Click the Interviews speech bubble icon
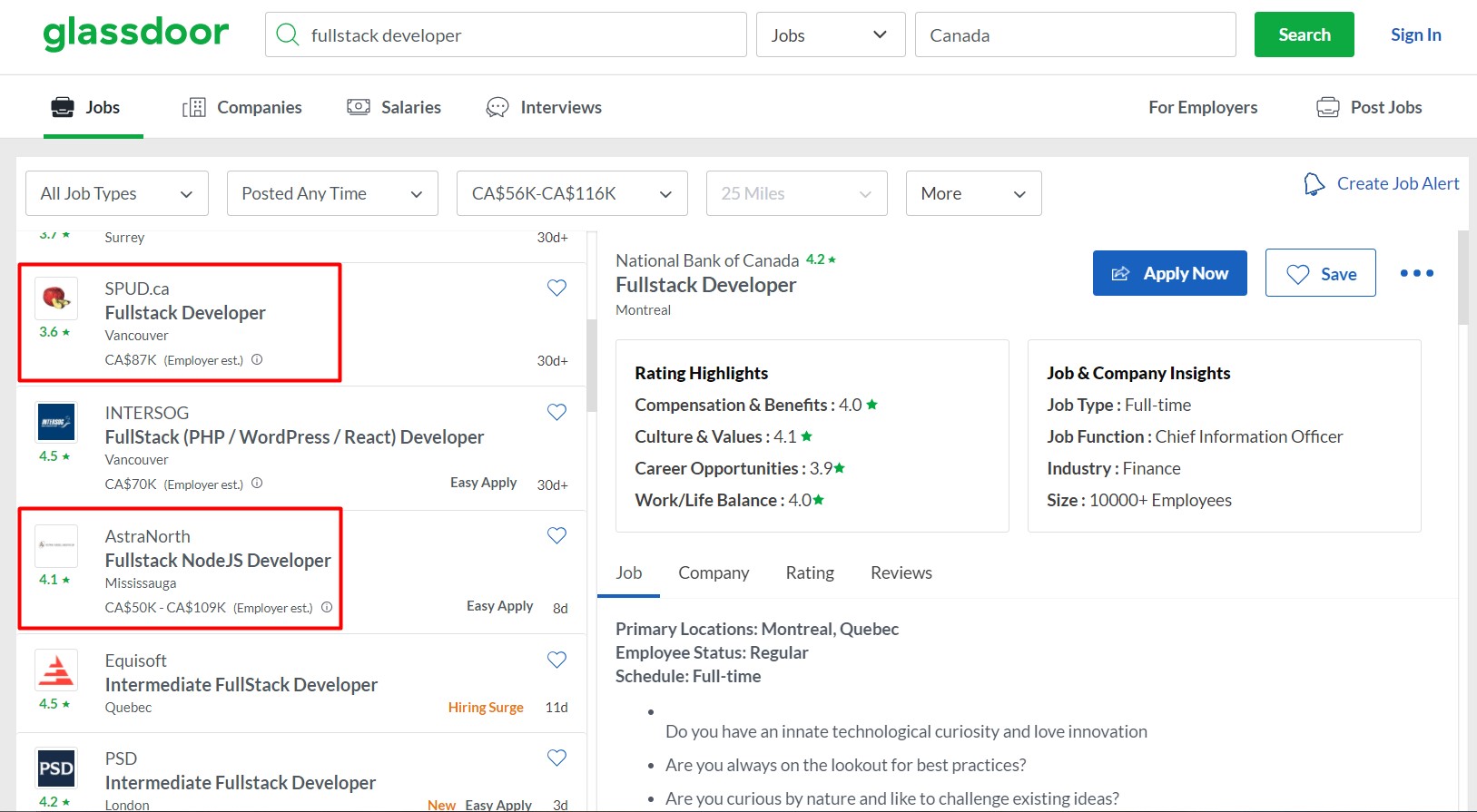The width and height of the screenshot is (1477, 812). (x=497, y=107)
